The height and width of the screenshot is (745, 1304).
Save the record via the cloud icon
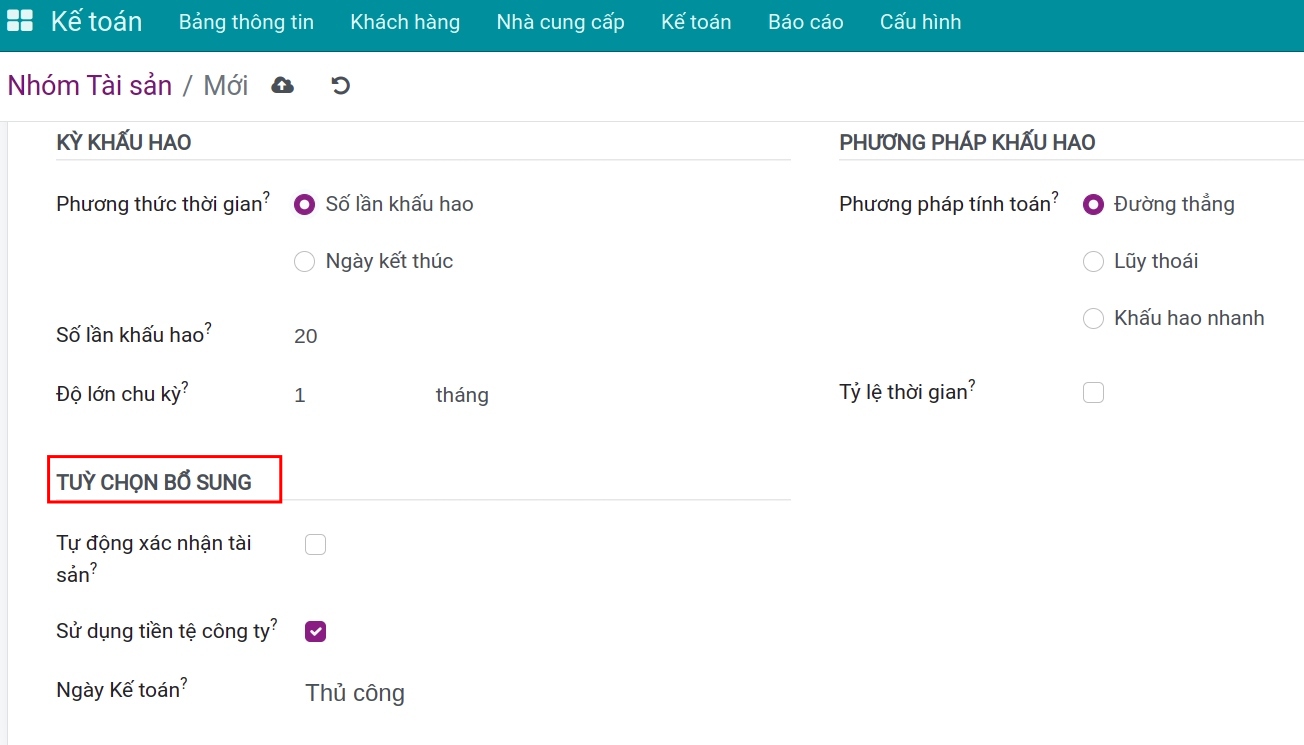(x=282, y=85)
